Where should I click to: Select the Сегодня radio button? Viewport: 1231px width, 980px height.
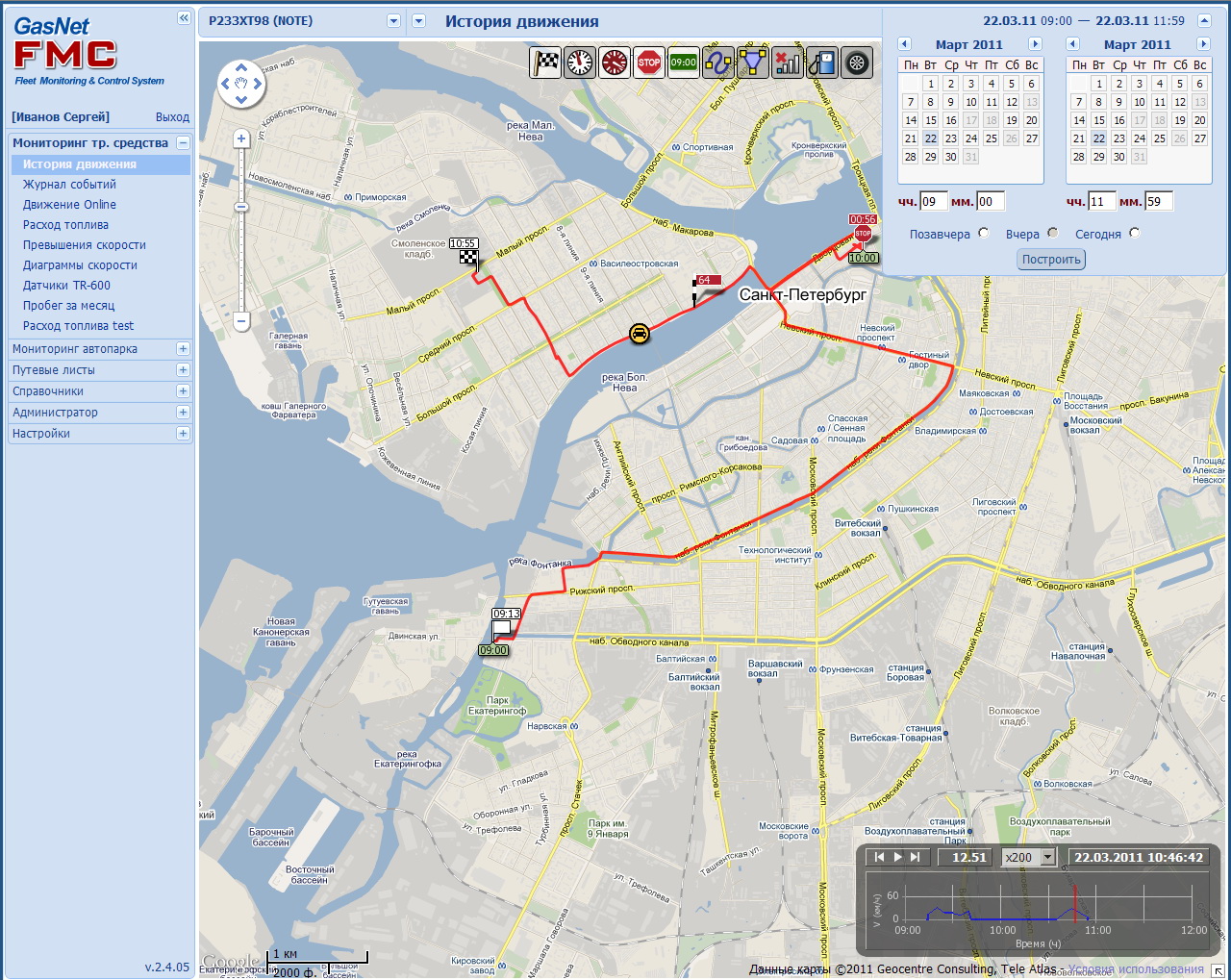click(x=1135, y=233)
